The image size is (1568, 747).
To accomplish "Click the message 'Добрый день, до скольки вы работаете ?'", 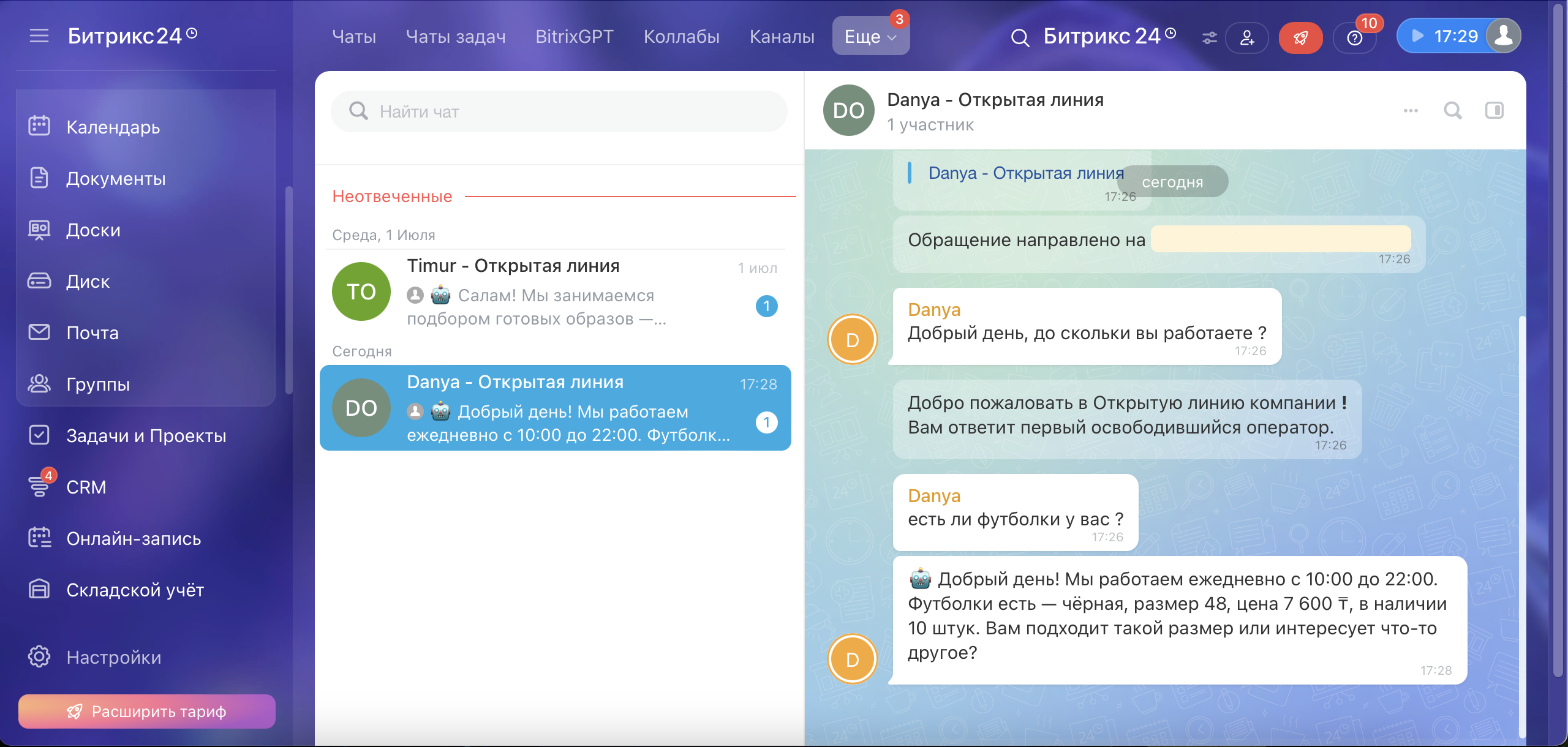I will [x=1087, y=327].
